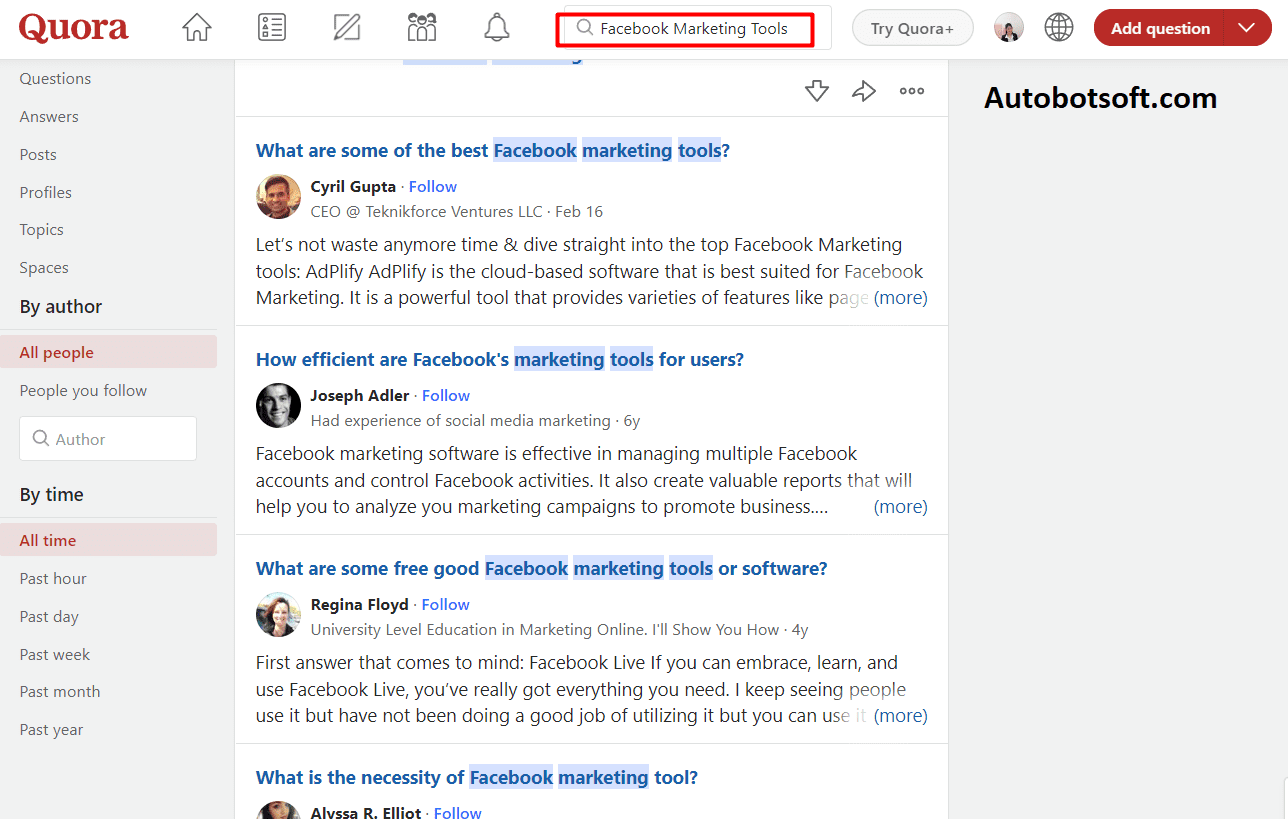Open the Spaces people icon

tap(422, 28)
